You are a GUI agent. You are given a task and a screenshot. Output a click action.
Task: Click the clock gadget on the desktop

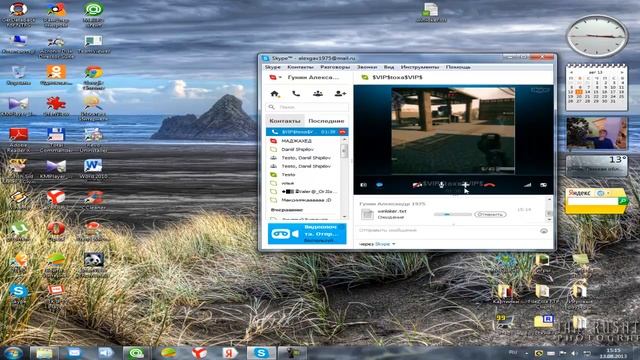click(x=596, y=36)
